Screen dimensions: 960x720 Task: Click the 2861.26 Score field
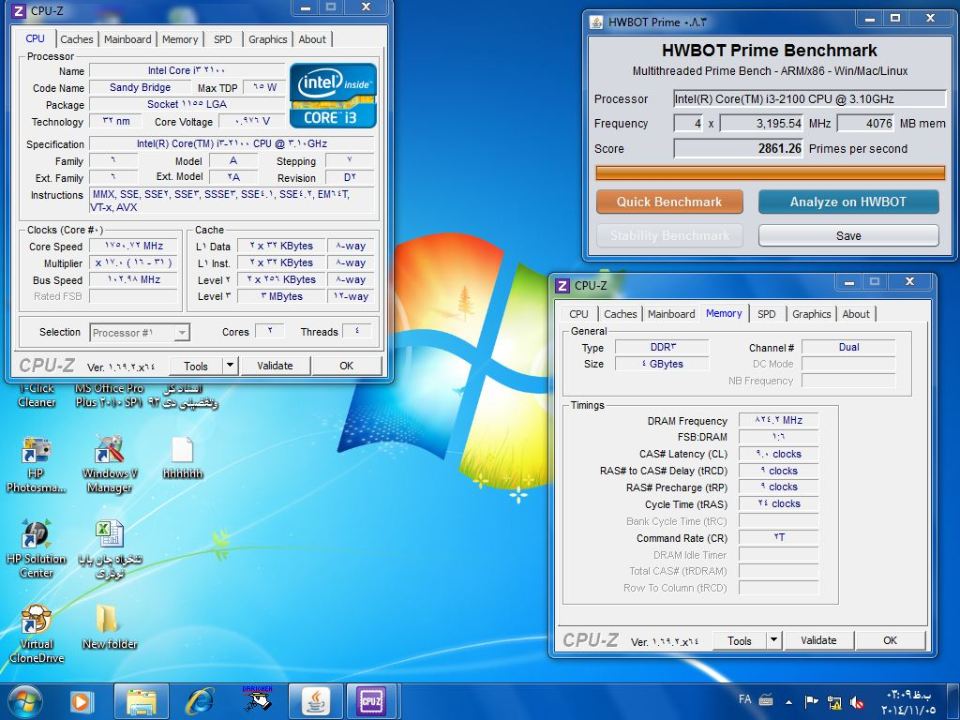tap(738, 148)
